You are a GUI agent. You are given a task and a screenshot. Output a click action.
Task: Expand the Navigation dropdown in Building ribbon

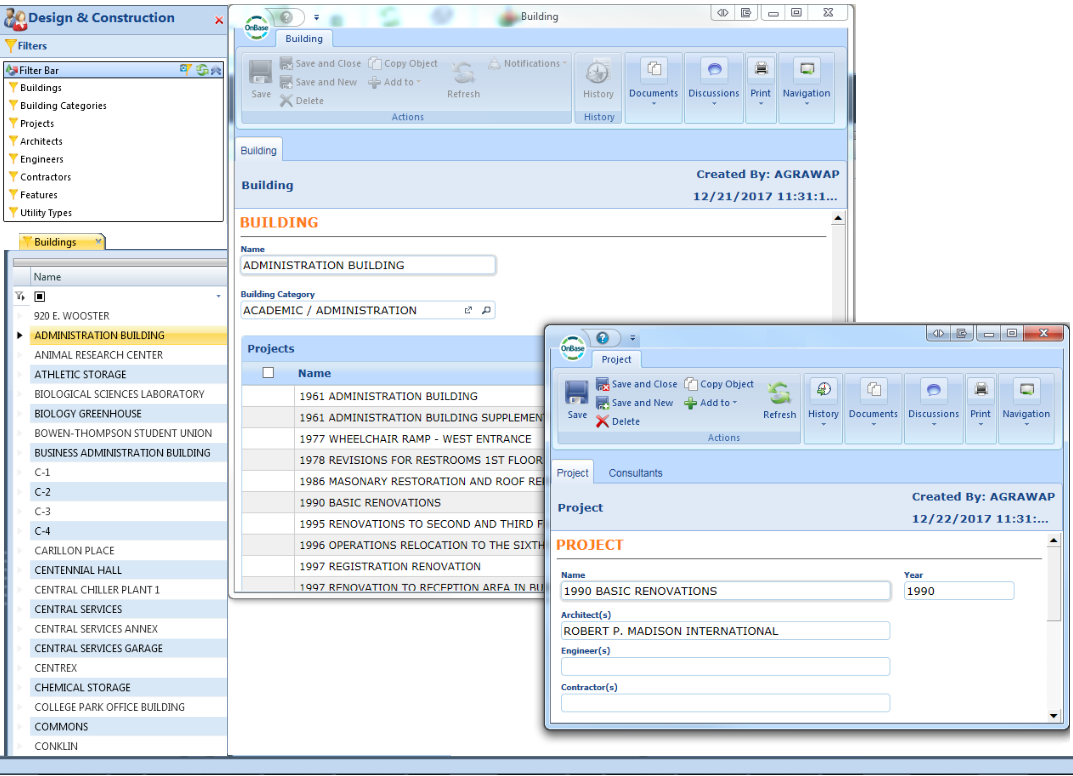click(806, 80)
